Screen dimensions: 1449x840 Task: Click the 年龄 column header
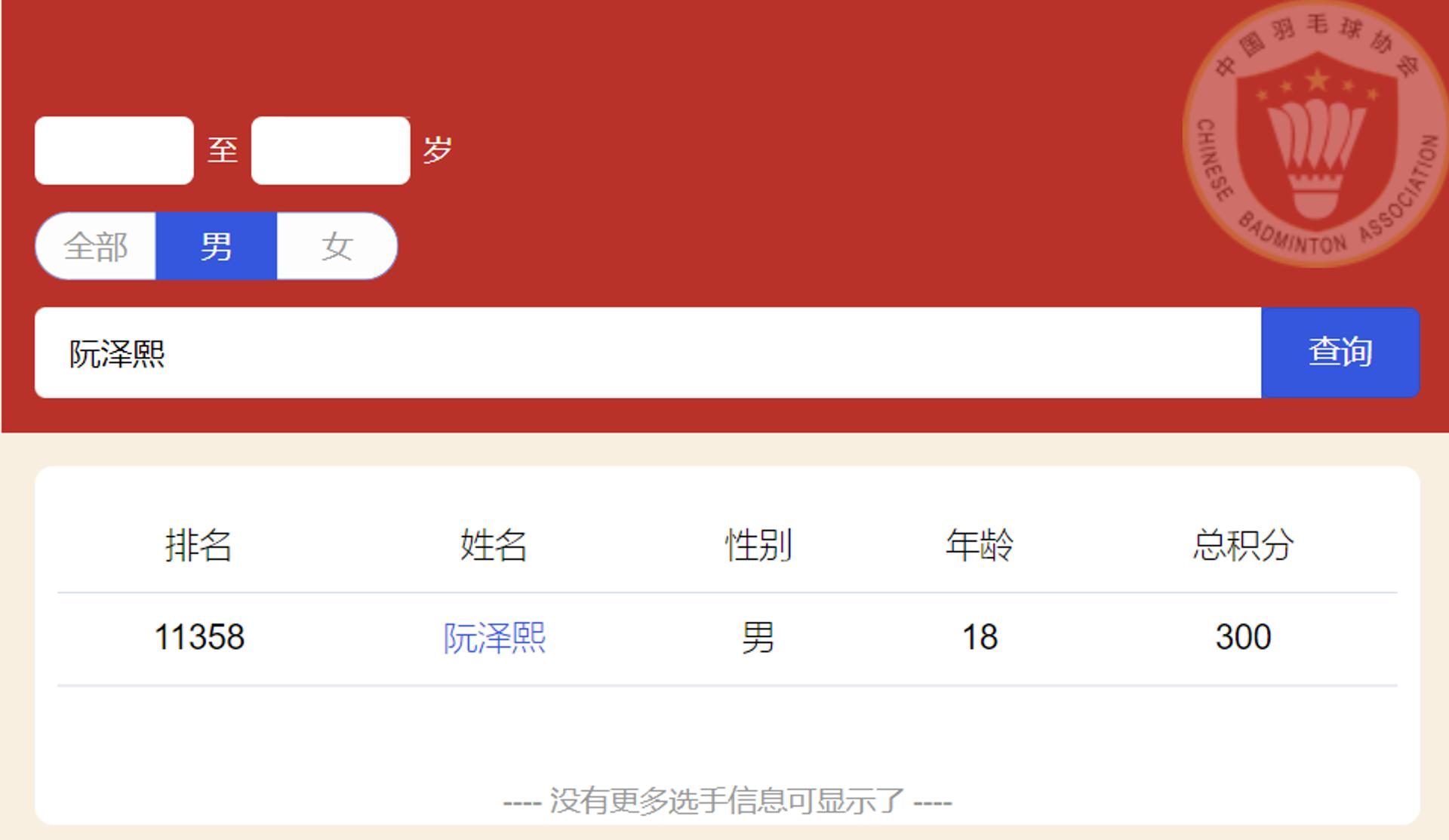979,545
